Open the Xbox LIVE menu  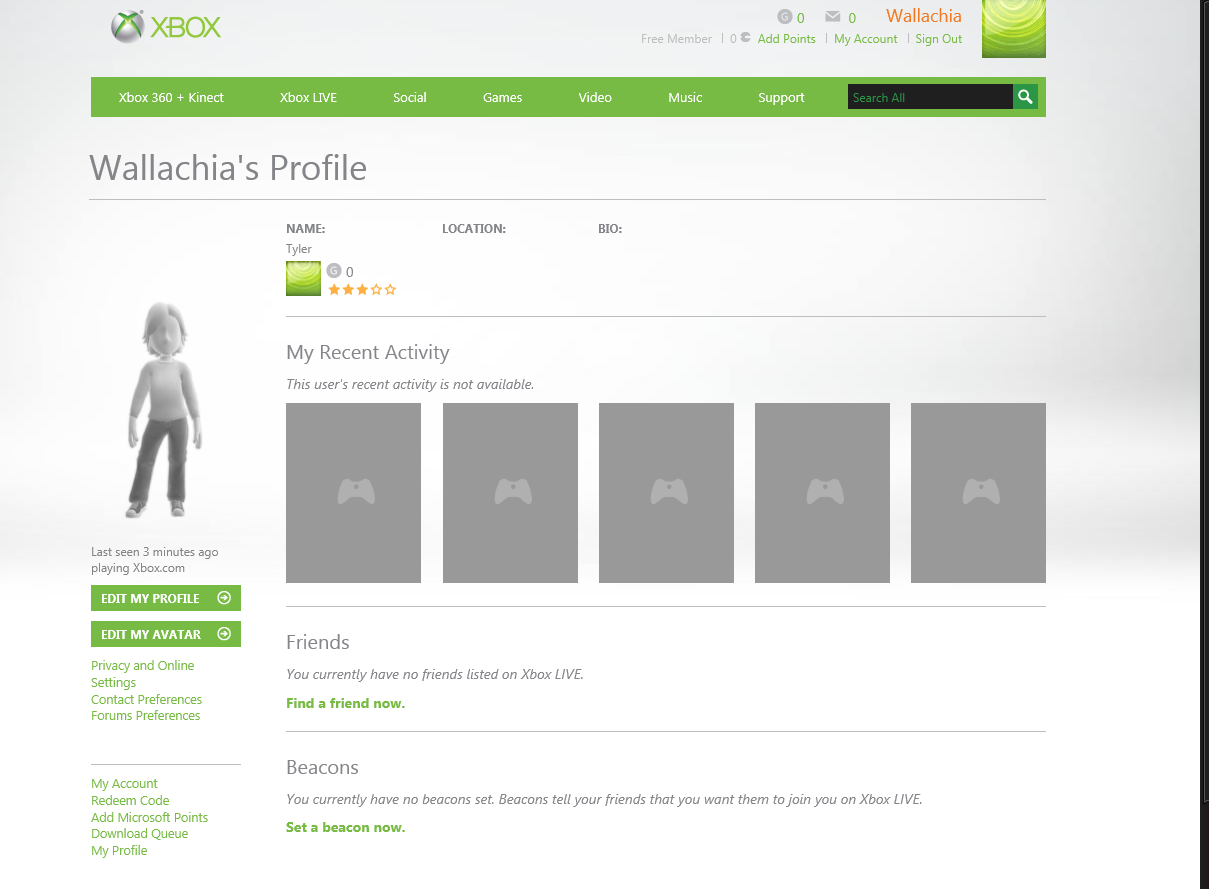point(308,97)
